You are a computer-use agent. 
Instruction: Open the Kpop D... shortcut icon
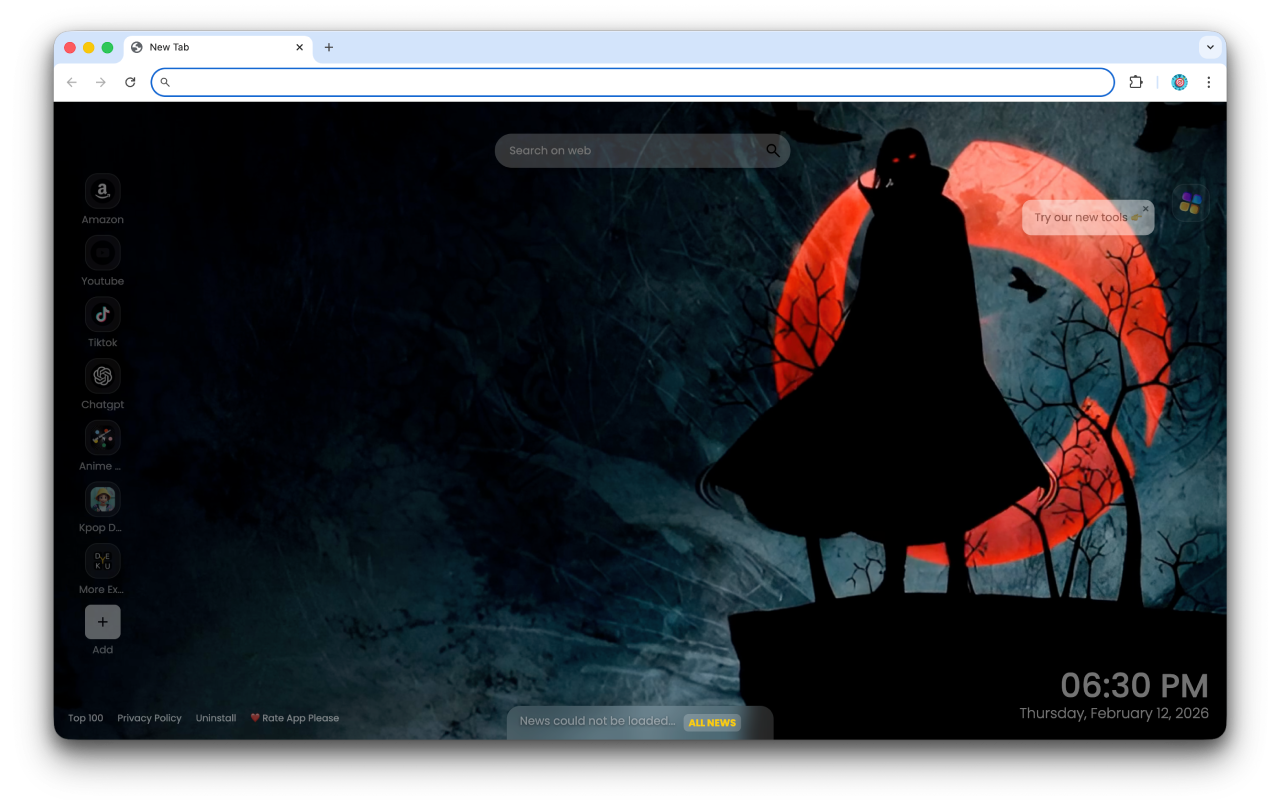(102, 499)
